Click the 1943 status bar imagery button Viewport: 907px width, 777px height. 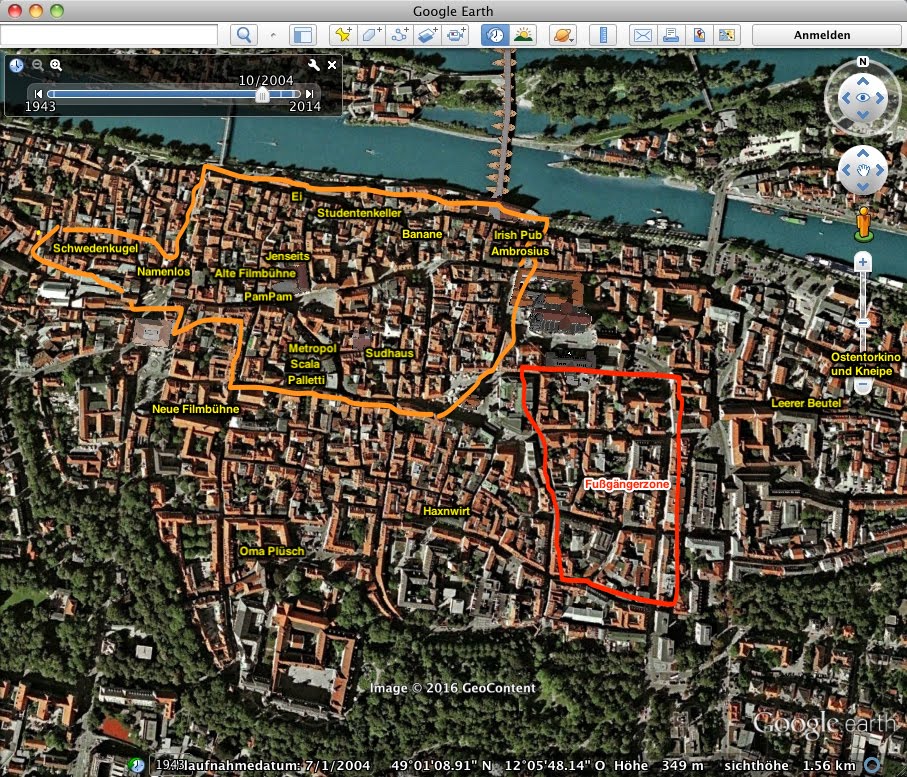point(171,765)
